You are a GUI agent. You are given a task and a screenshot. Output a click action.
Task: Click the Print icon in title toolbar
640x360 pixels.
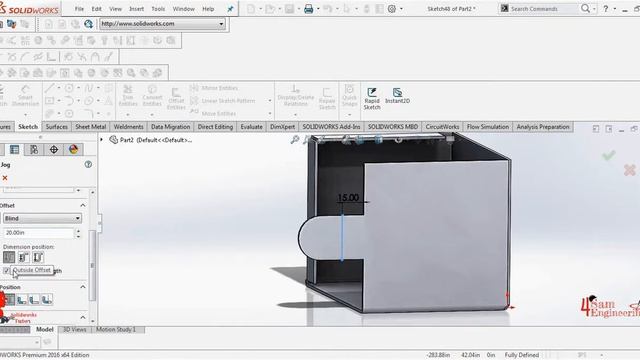309,9
